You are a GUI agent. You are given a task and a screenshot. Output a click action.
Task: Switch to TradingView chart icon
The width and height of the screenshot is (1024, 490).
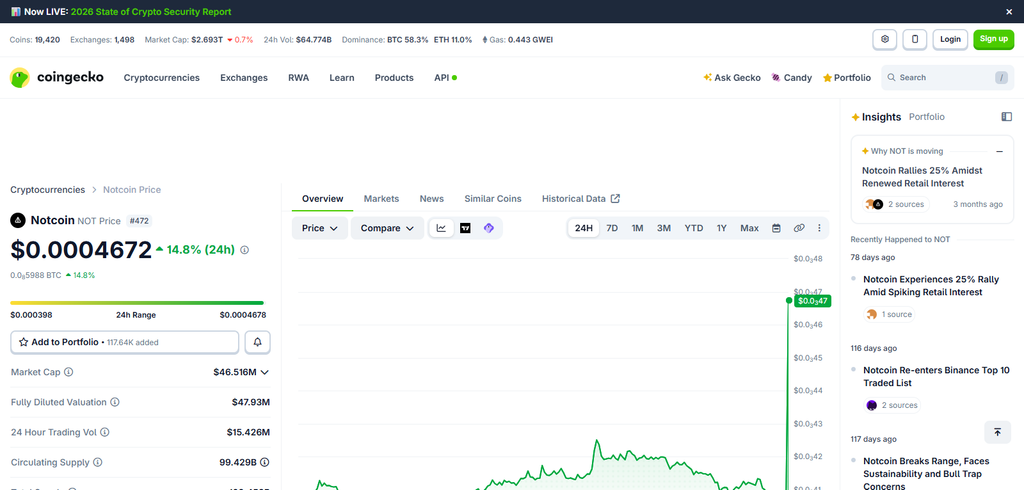point(465,228)
